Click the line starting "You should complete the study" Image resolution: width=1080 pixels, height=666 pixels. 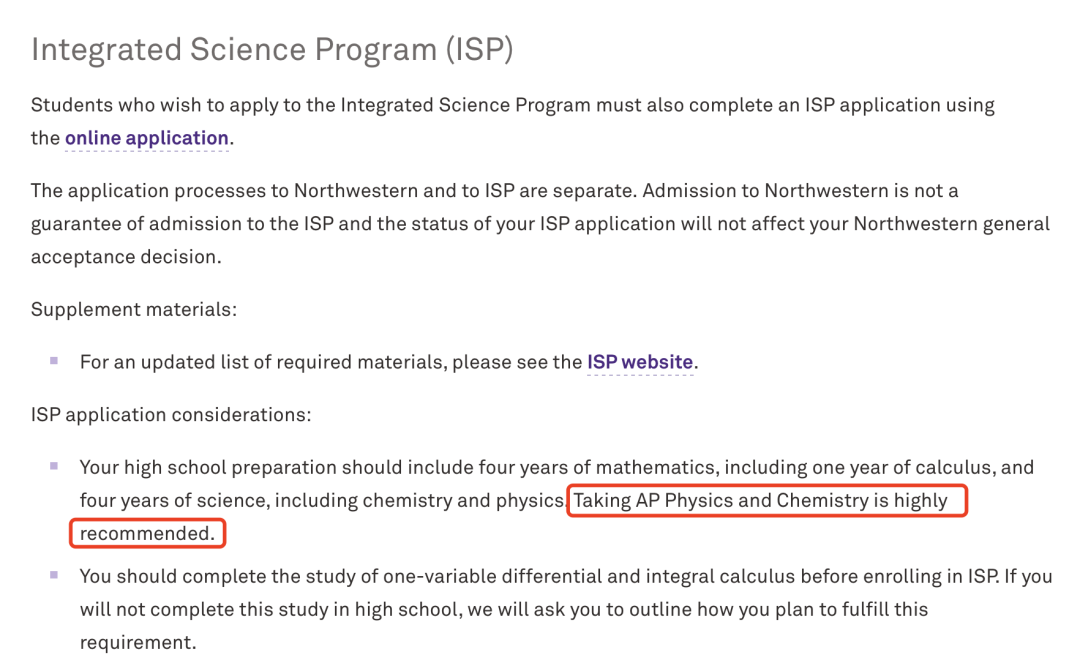click(565, 577)
